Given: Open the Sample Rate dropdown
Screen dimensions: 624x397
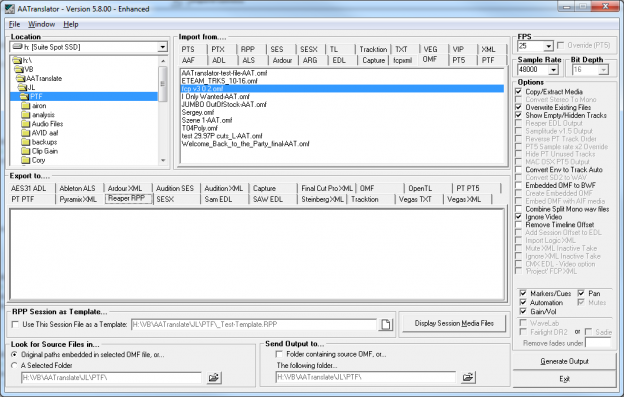Looking at the screenshot, I should (x=554, y=70).
